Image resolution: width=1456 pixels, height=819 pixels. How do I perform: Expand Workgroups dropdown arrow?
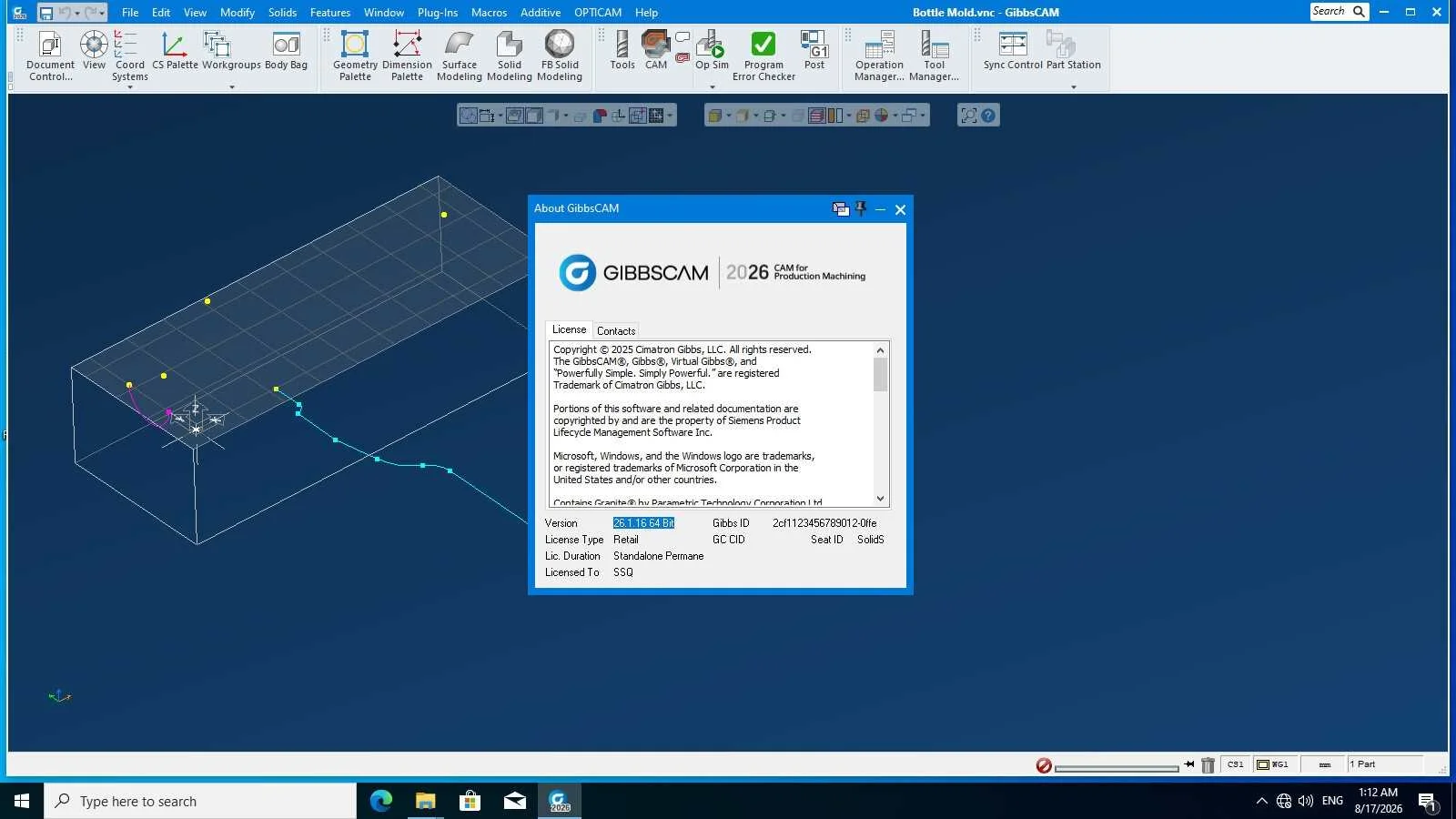[x=231, y=87]
